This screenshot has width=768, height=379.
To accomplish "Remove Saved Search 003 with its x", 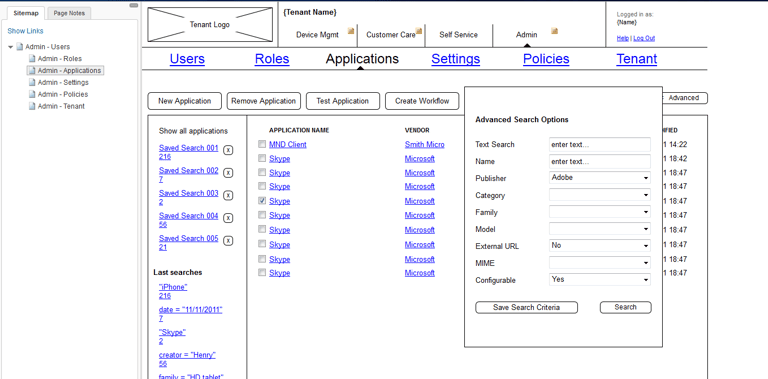I will (228, 195).
